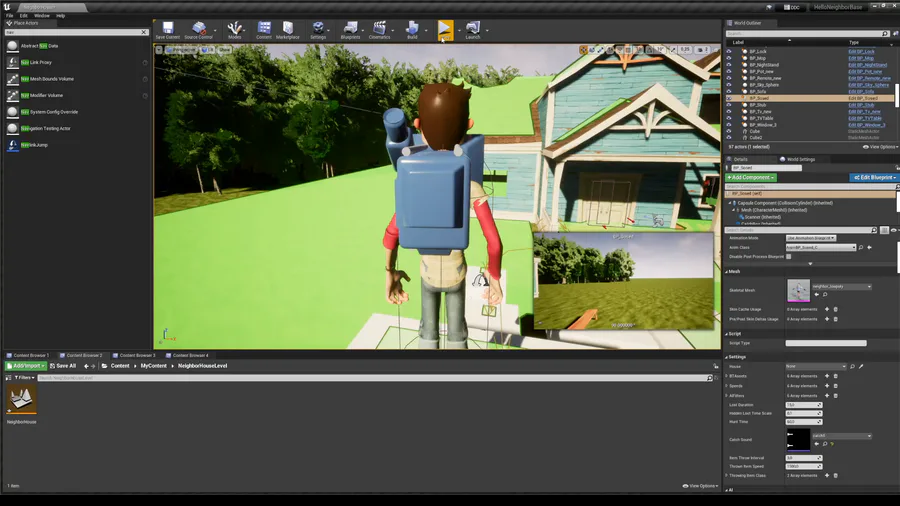Open the File menu
The image size is (900, 506).
[x=9, y=15]
